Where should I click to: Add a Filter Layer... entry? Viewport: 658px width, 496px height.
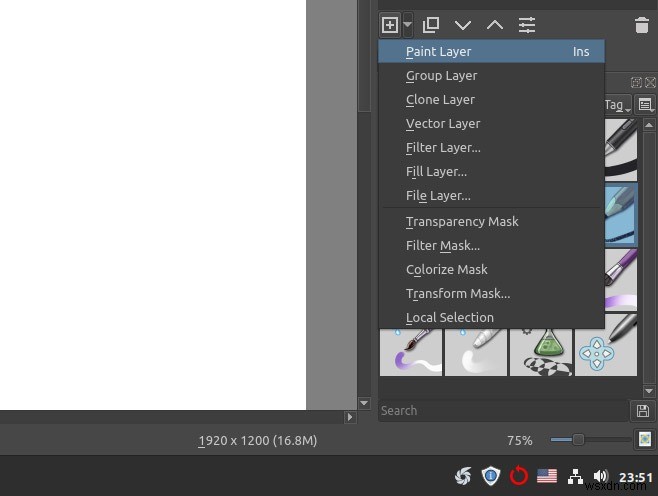click(491, 147)
